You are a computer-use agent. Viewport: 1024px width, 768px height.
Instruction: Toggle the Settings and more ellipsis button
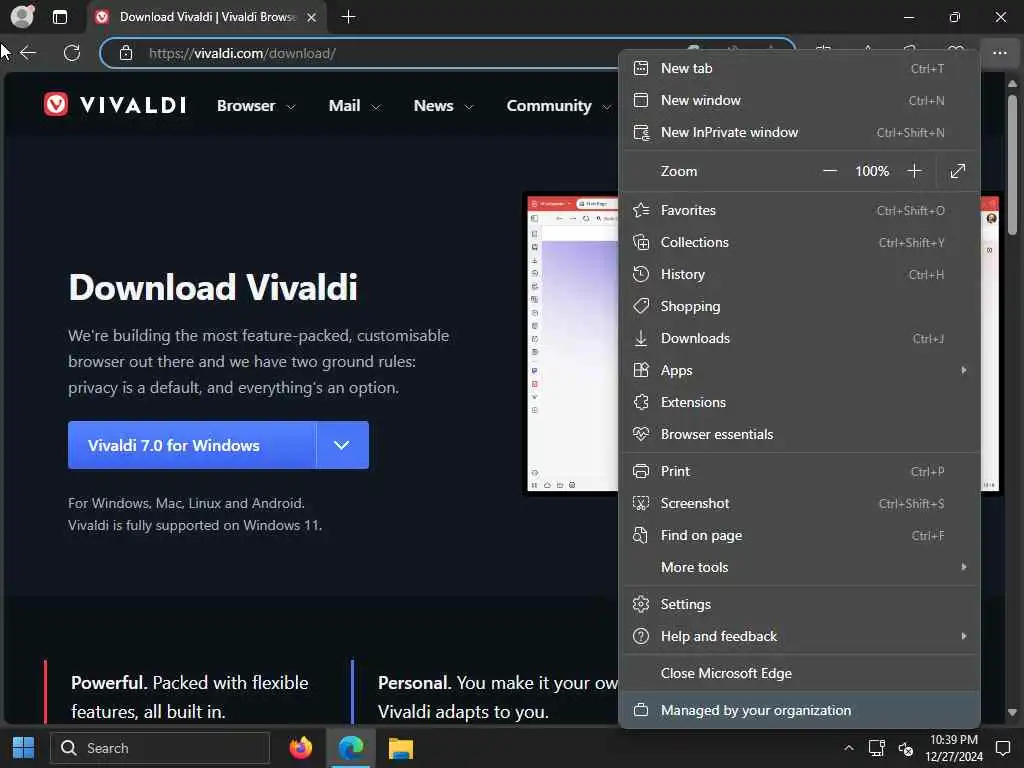pyautogui.click(x=999, y=53)
